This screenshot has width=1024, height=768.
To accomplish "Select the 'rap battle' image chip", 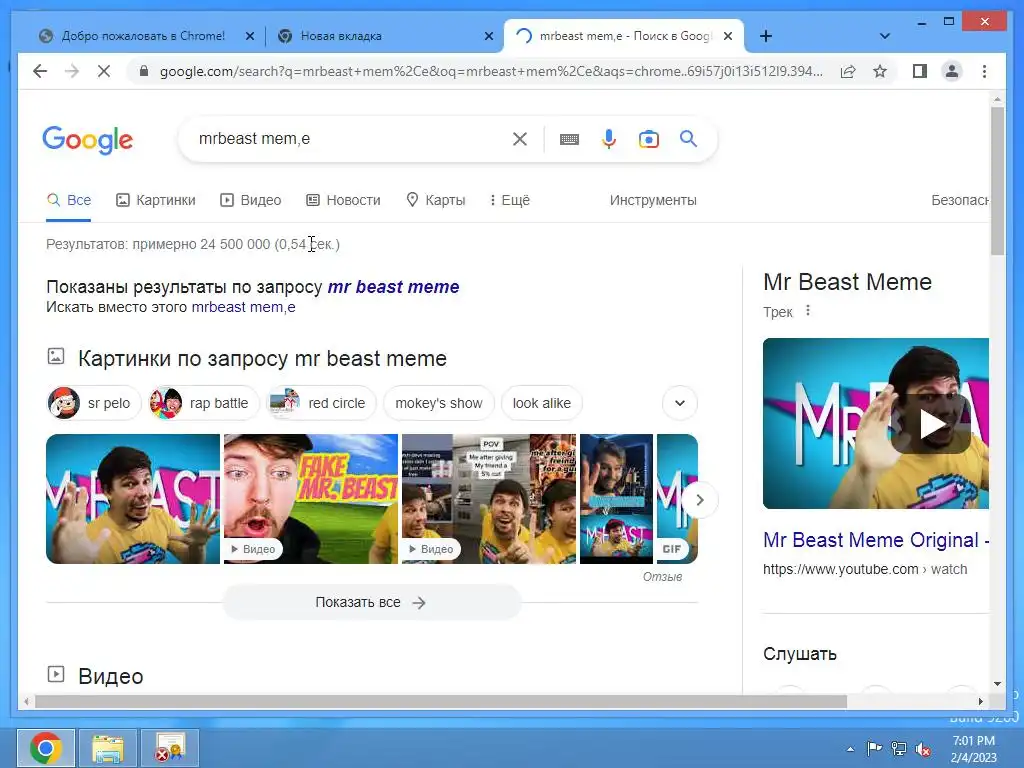I will (x=203, y=403).
